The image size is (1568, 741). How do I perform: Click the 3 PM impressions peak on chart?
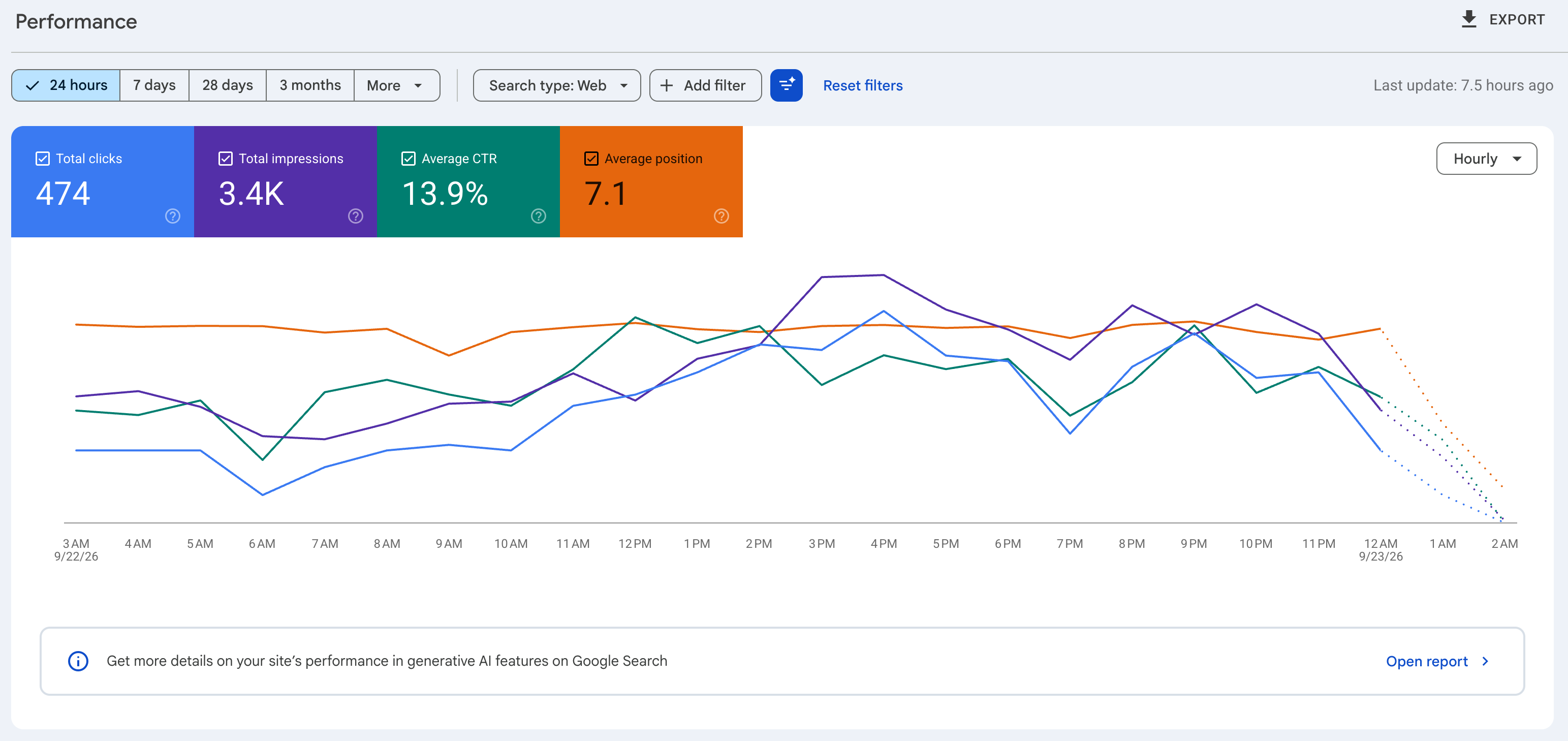822,277
